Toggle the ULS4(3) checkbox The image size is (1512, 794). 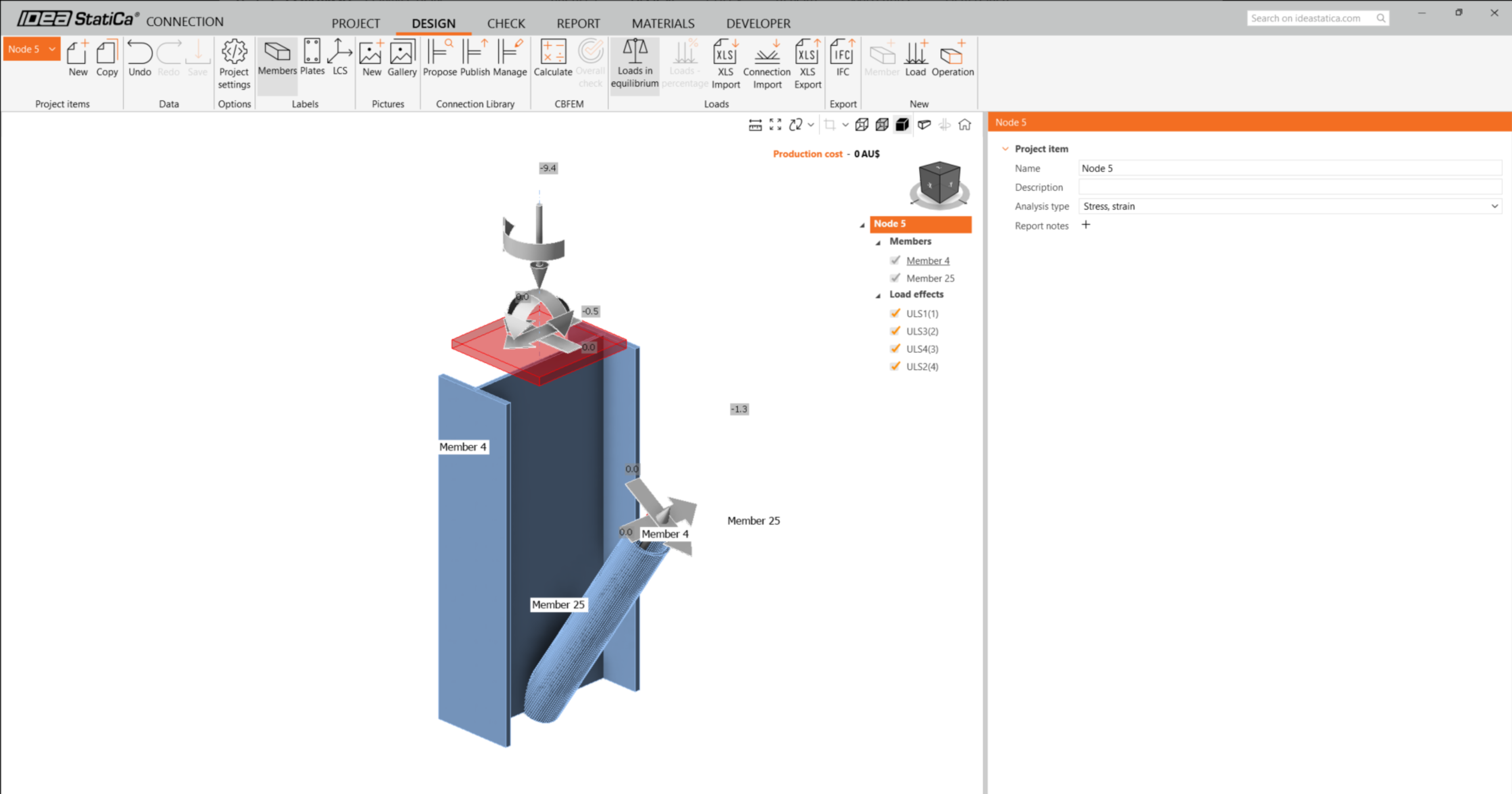pyautogui.click(x=895, y=348)
